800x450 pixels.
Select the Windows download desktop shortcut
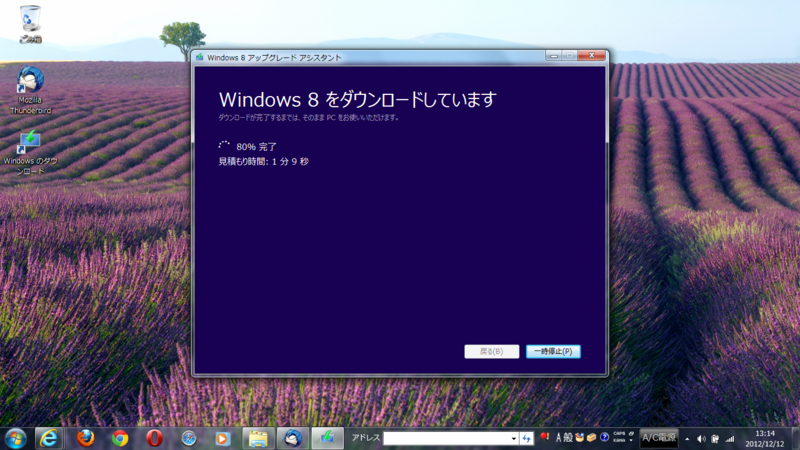tap(30, 152)
